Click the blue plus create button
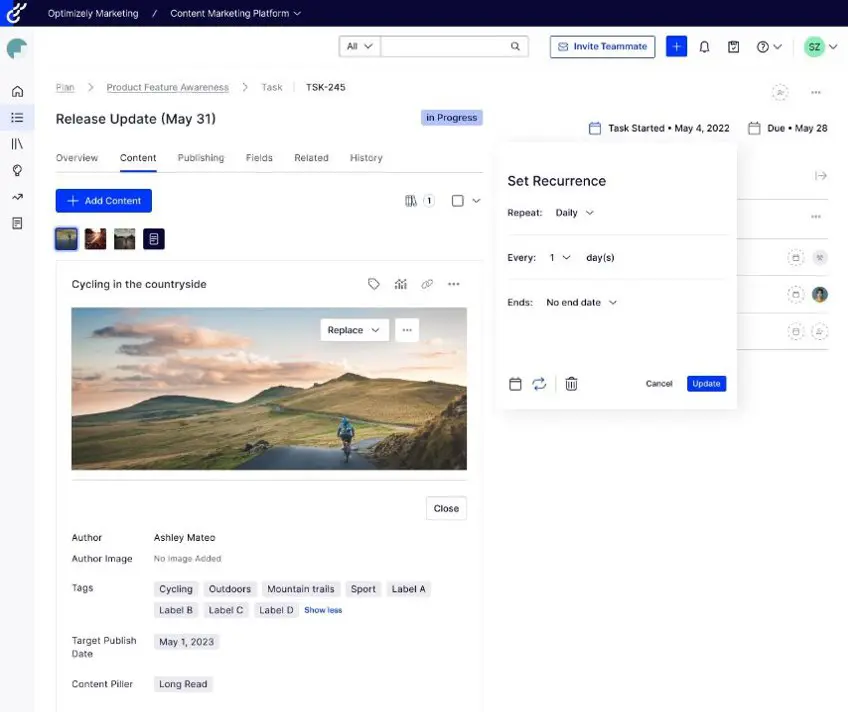The image size is (848, 712). [x=676, y=46]
